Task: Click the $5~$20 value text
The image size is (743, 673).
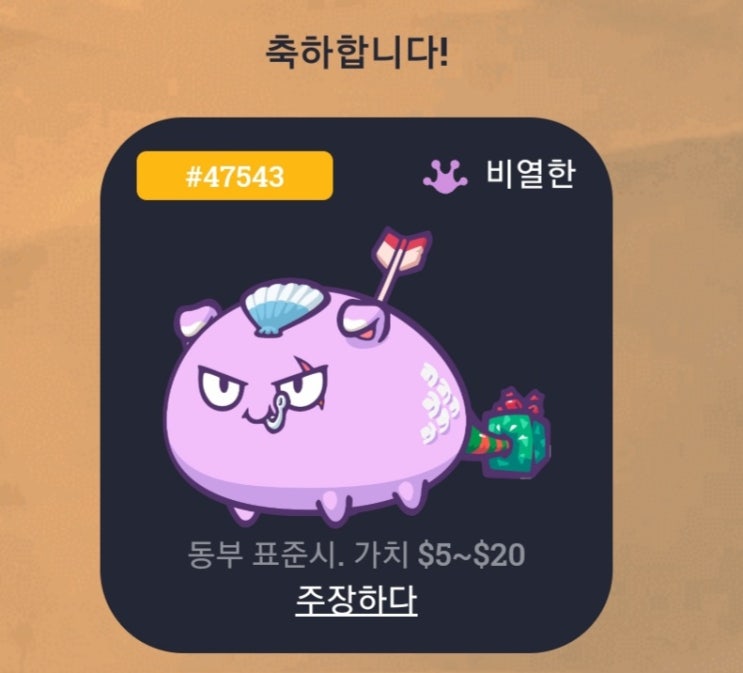Action: 471,555
